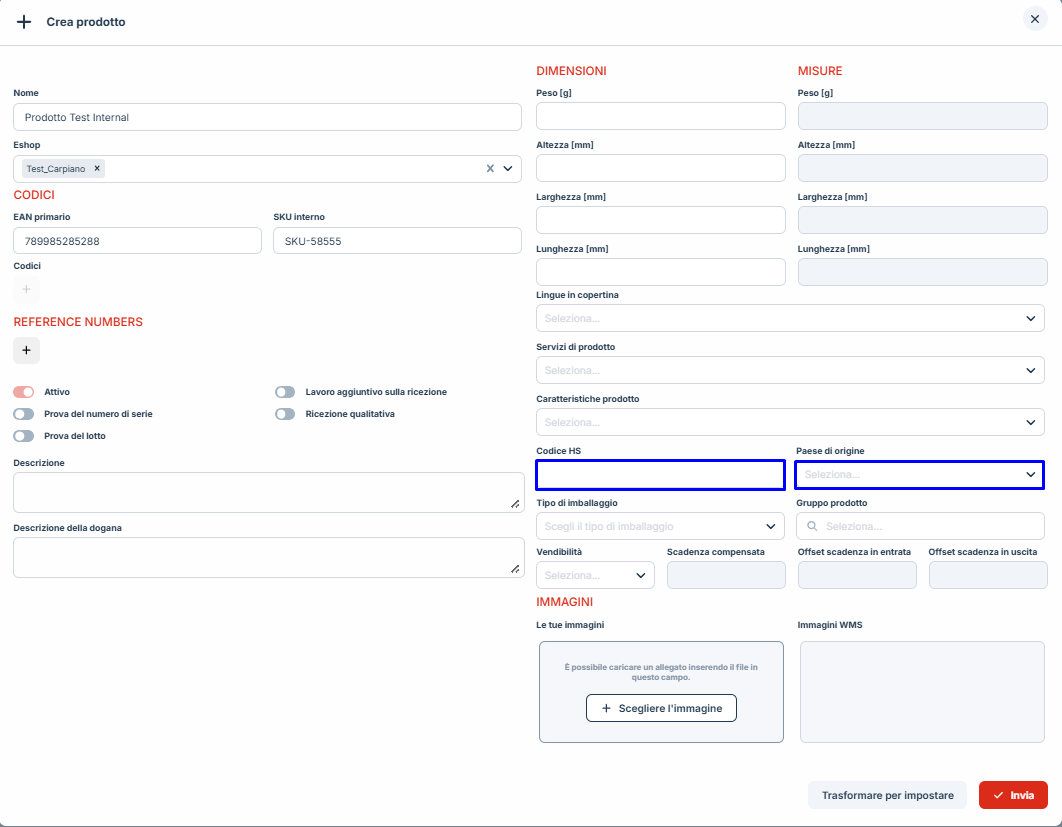Enable Prova del lotto switch
Screen dimensions: 1062x827
tap(24, 436)
